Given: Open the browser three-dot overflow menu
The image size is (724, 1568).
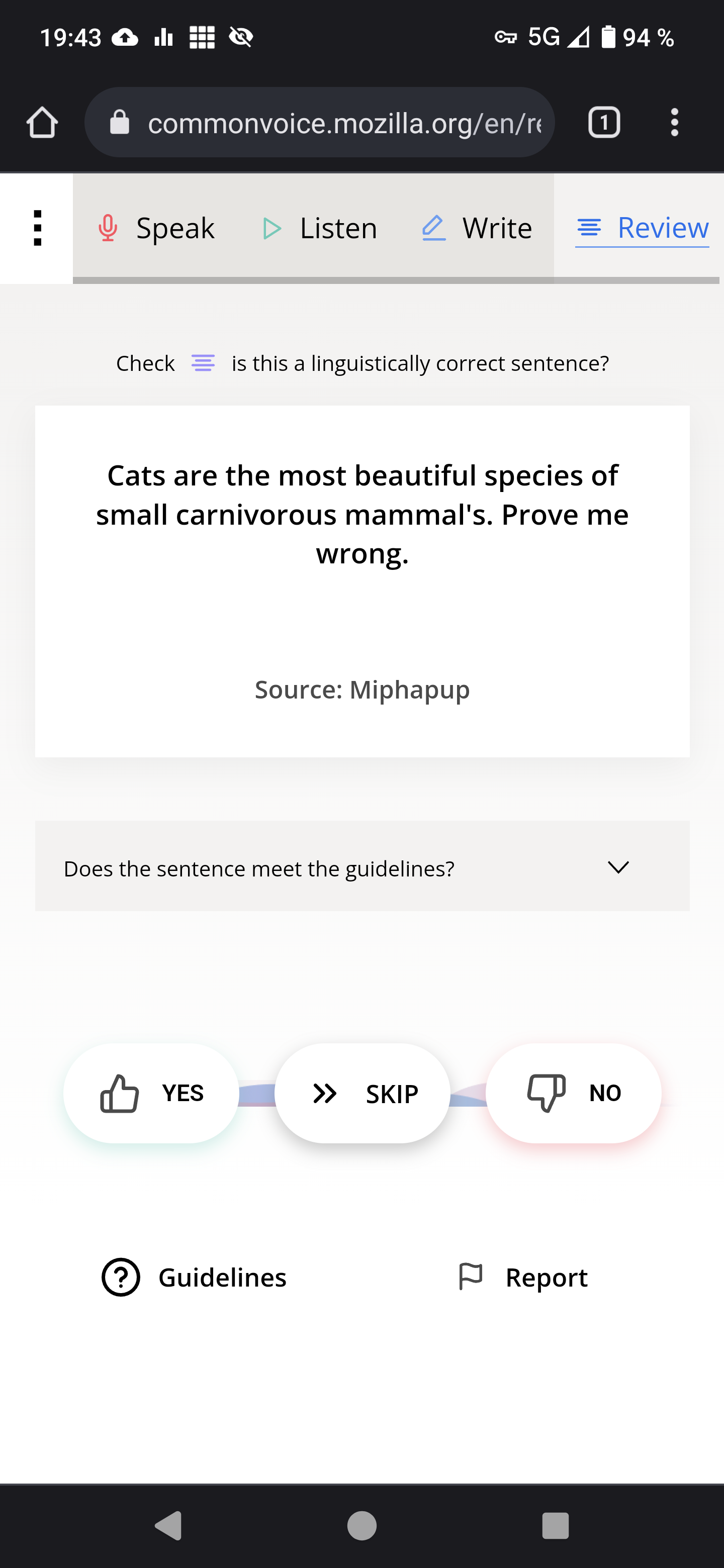Looking at the screenshot, I should (x=675, y=122).
